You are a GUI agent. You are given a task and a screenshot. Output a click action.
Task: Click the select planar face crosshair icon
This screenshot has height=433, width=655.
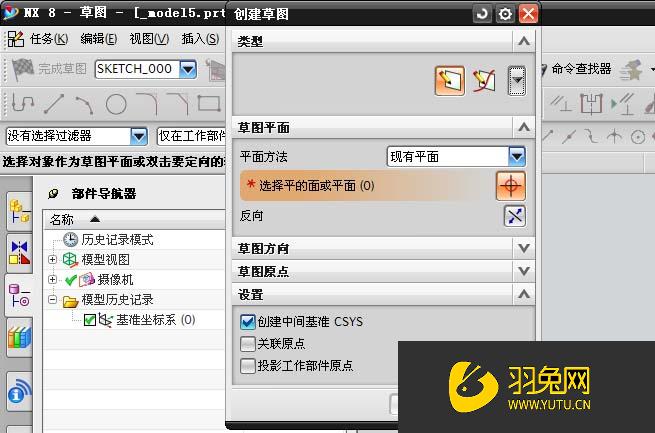511,185
